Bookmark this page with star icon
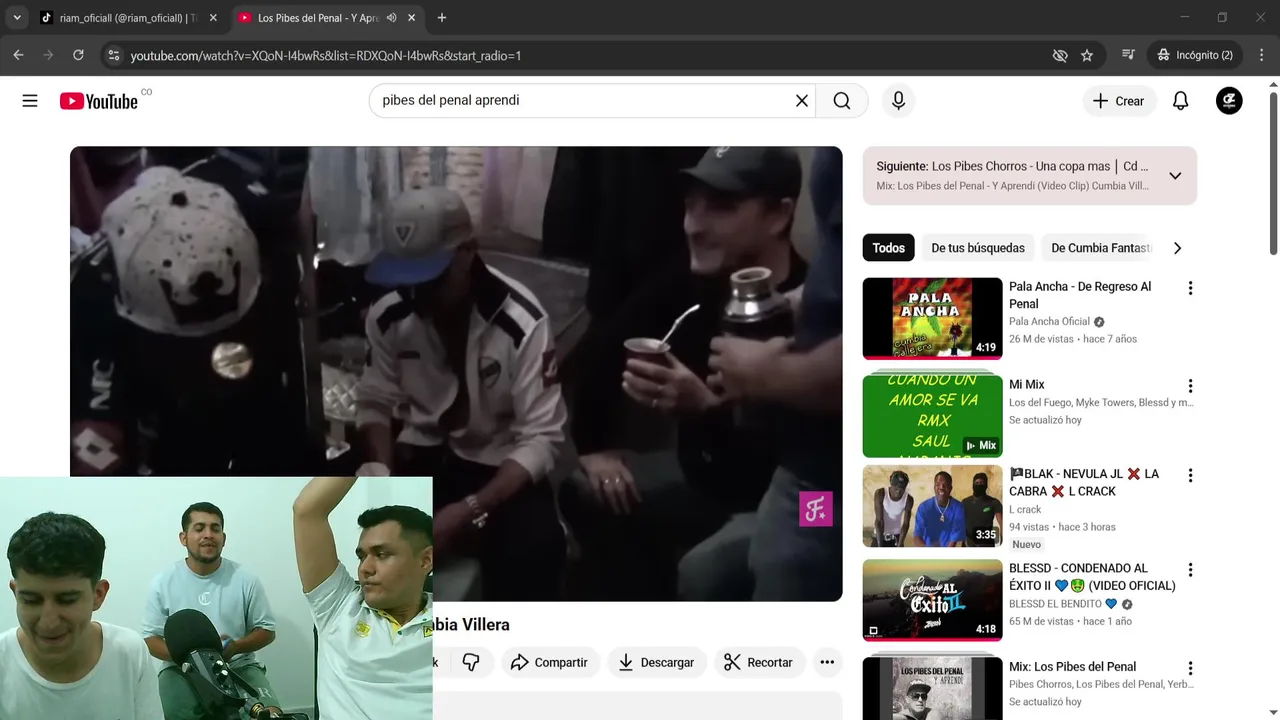The image size is (1280, 720). click(x=1087, y=55)
